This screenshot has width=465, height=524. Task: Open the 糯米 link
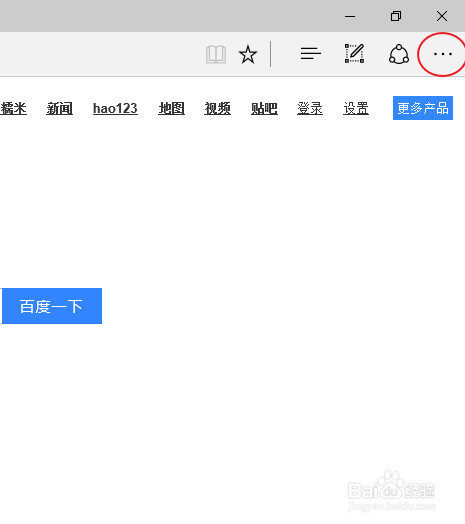(13, 109)
